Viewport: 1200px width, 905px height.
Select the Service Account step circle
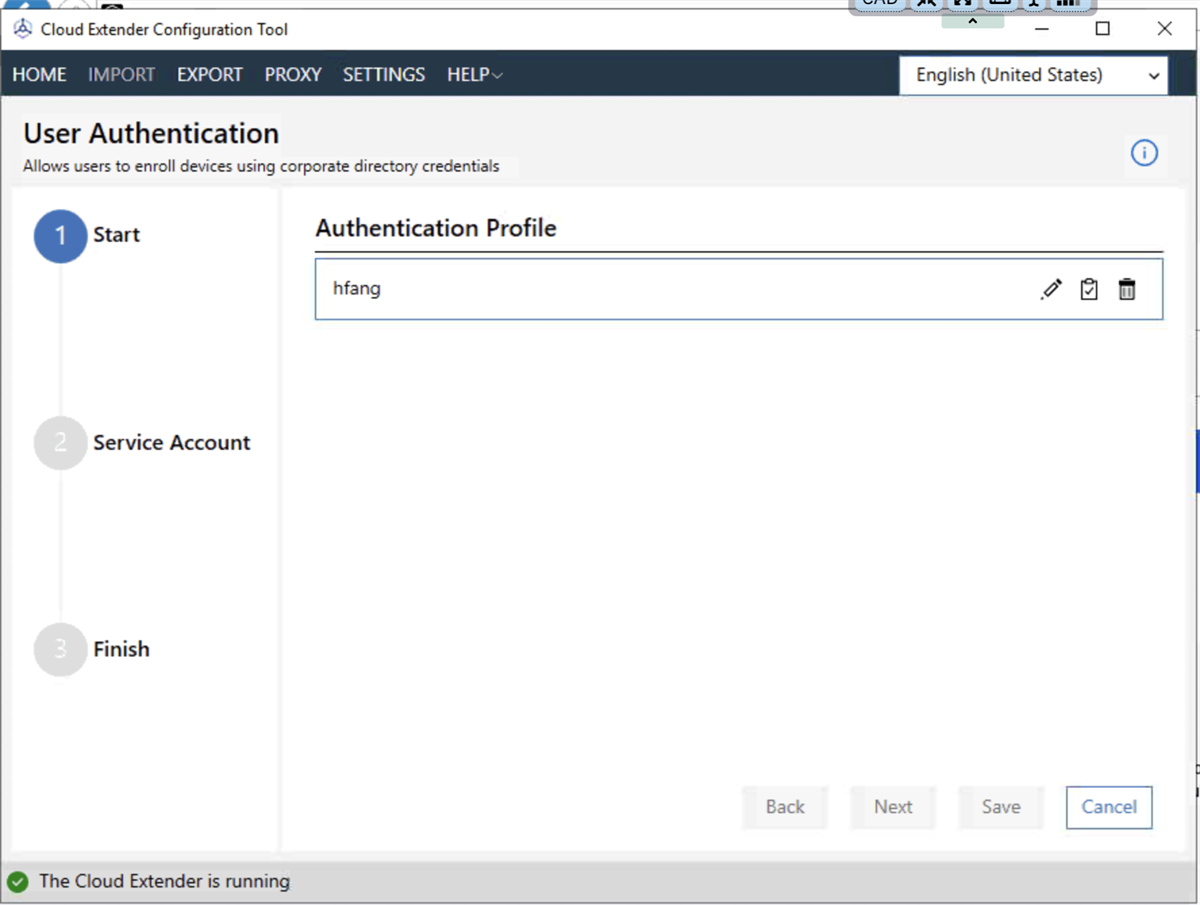60,443
